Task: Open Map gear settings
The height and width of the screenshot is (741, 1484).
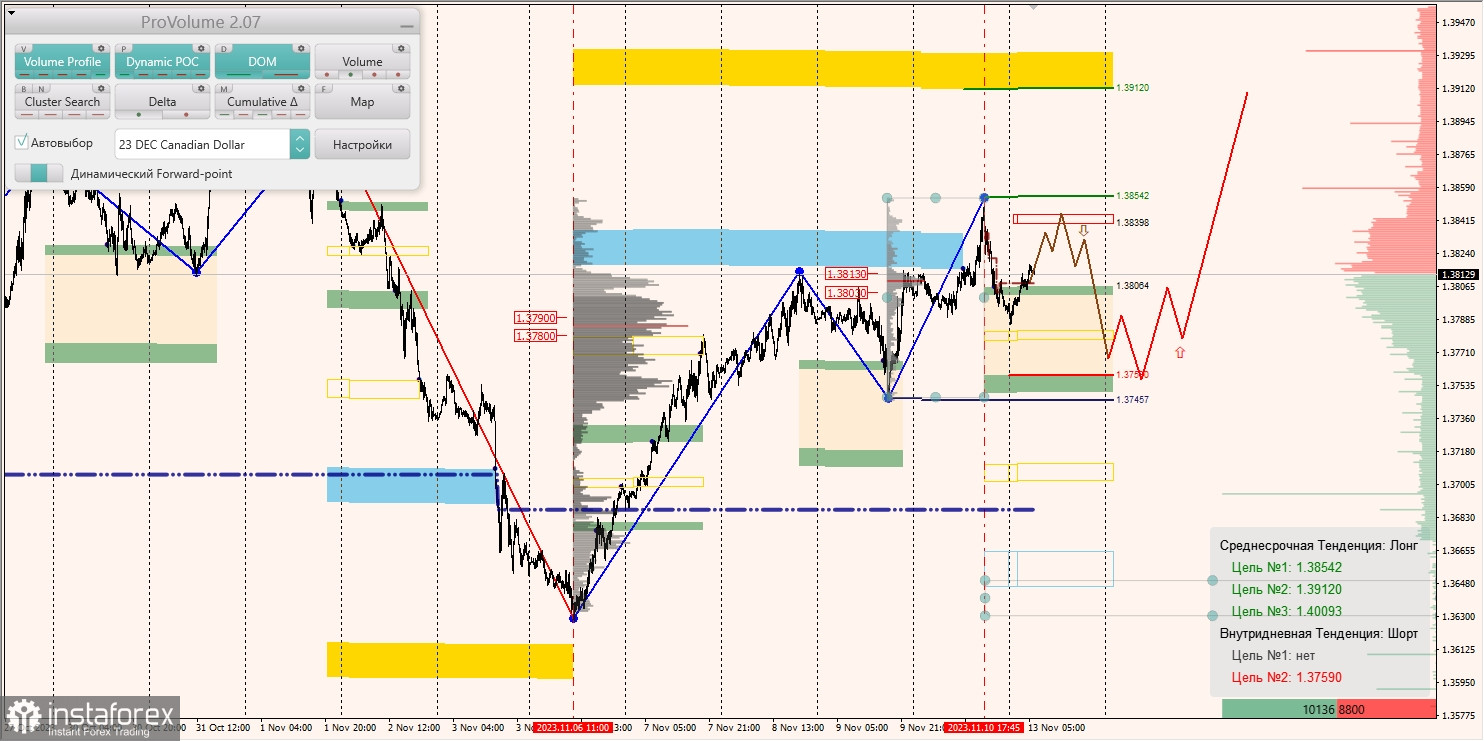Action: (x=400, y=88)
